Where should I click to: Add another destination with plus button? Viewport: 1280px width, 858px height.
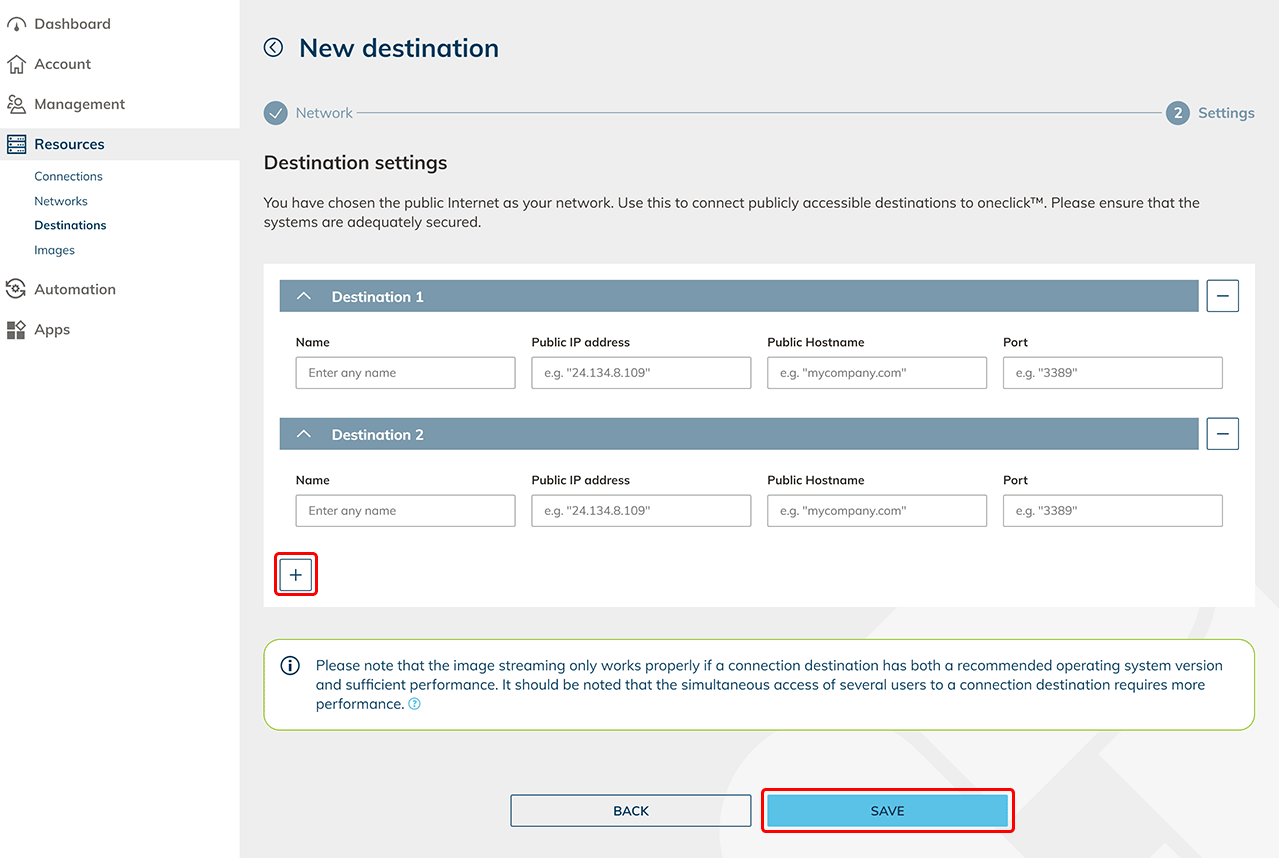[296, 575]
